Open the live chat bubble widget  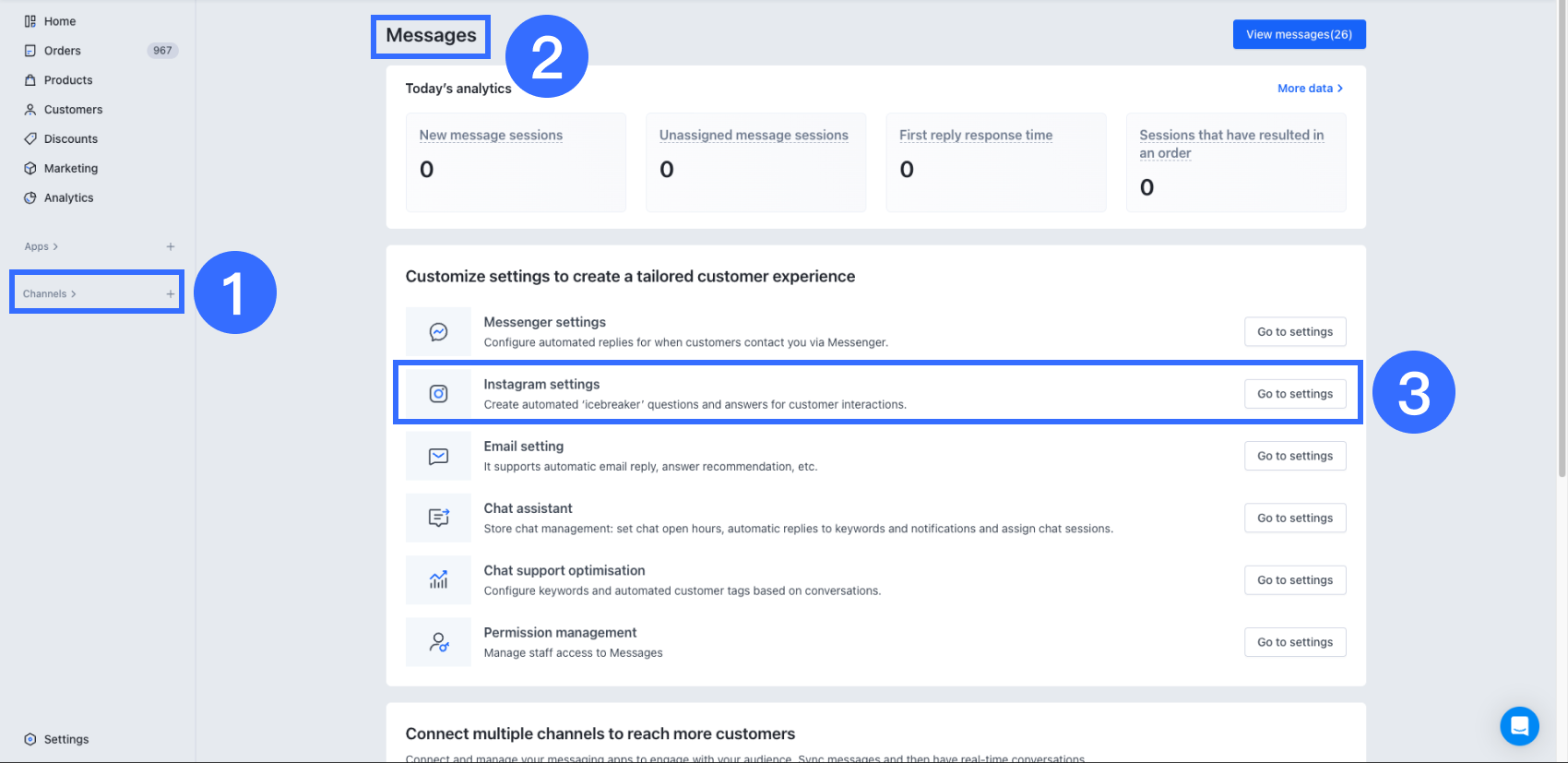[1519, 726]
